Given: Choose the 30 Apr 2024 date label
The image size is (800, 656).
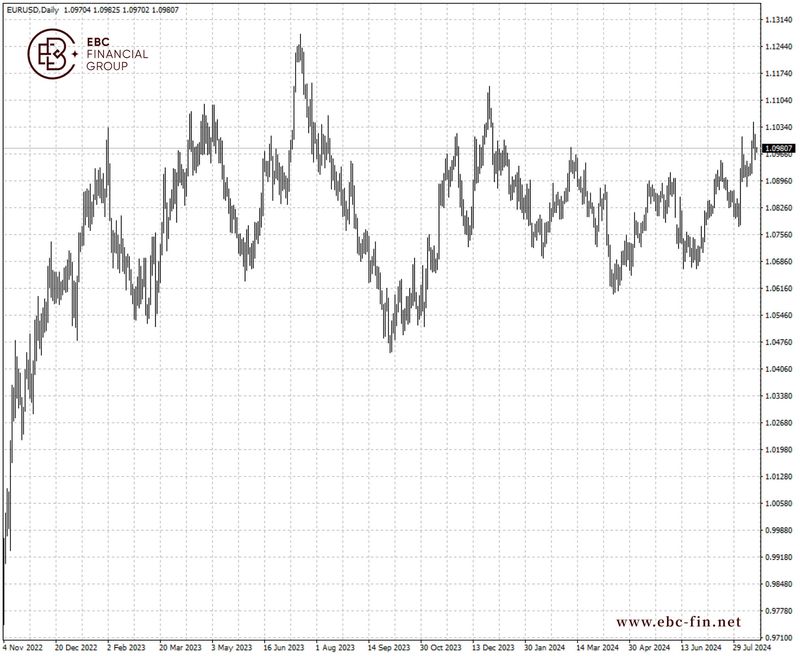Looking at the screenshot, I should click(648, 647).
